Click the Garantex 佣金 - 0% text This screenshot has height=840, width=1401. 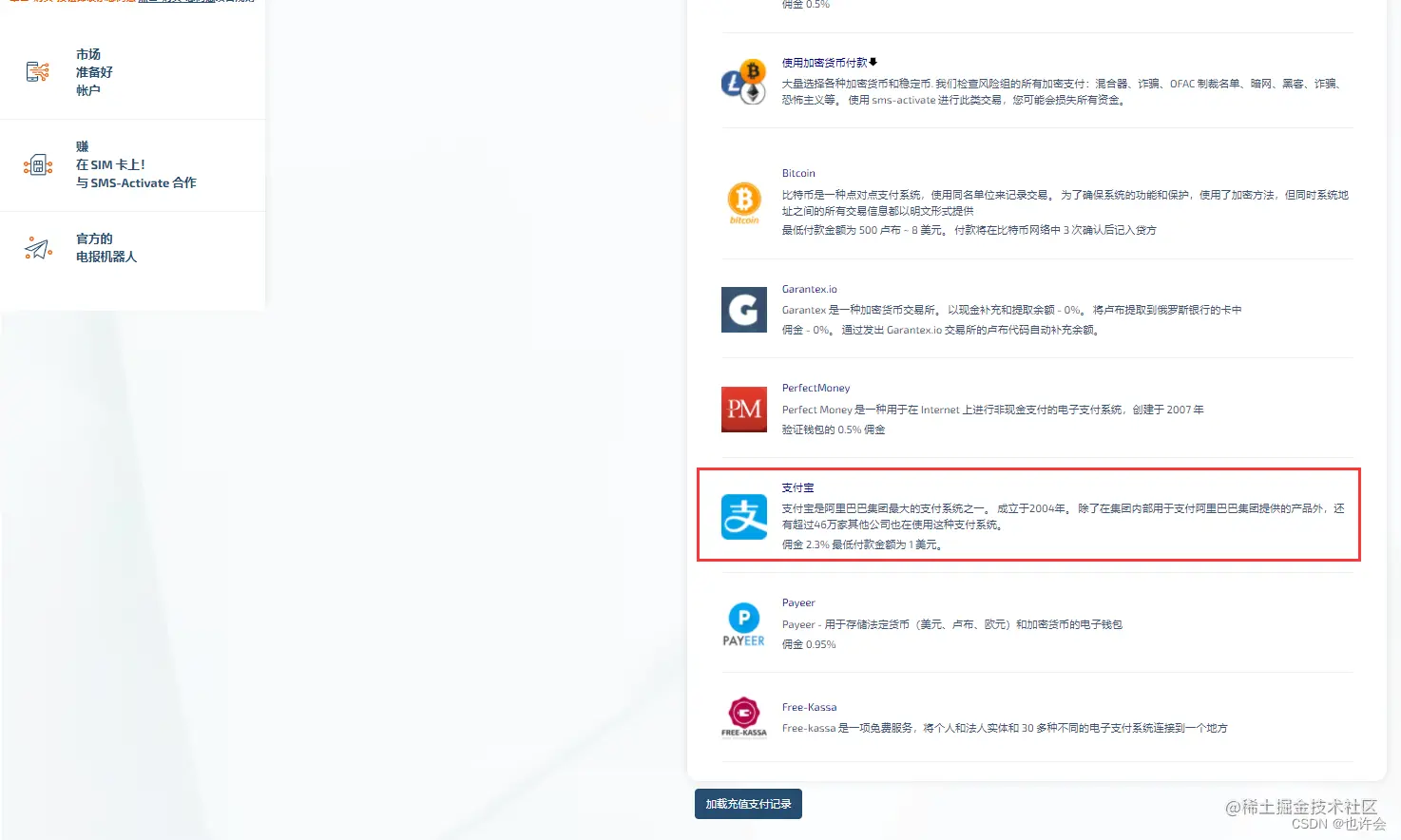941,330
